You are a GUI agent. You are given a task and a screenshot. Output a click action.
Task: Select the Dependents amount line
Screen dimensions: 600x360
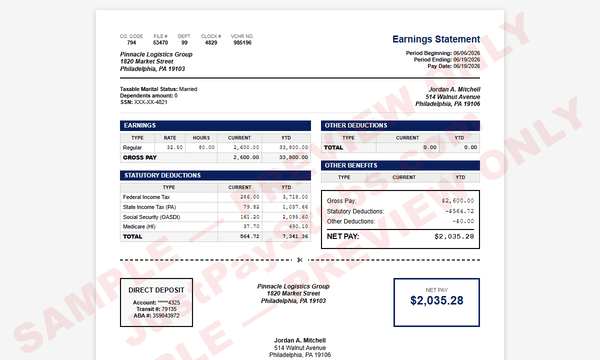pos(148,96)
